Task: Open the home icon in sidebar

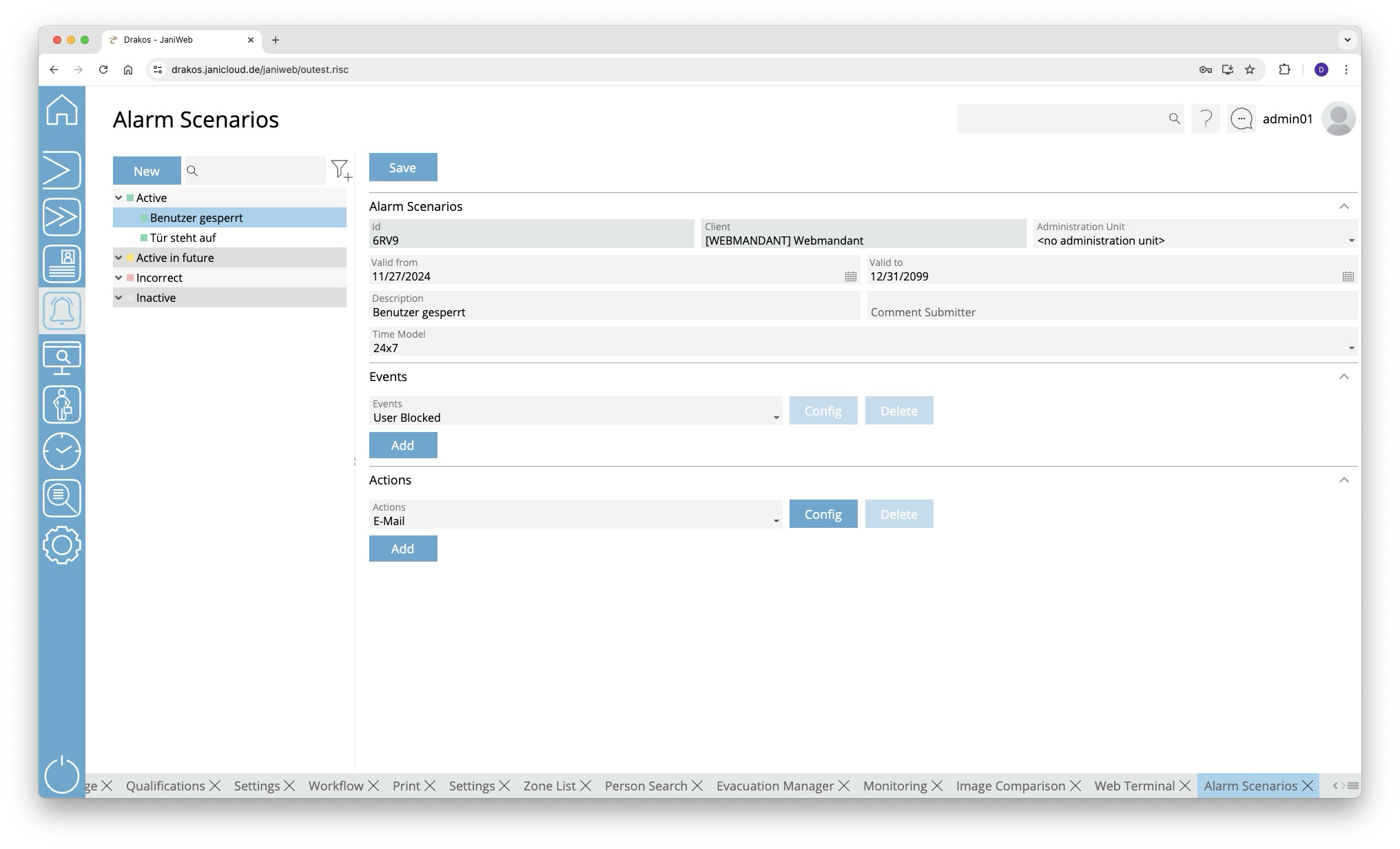Action: pos(62,110)
